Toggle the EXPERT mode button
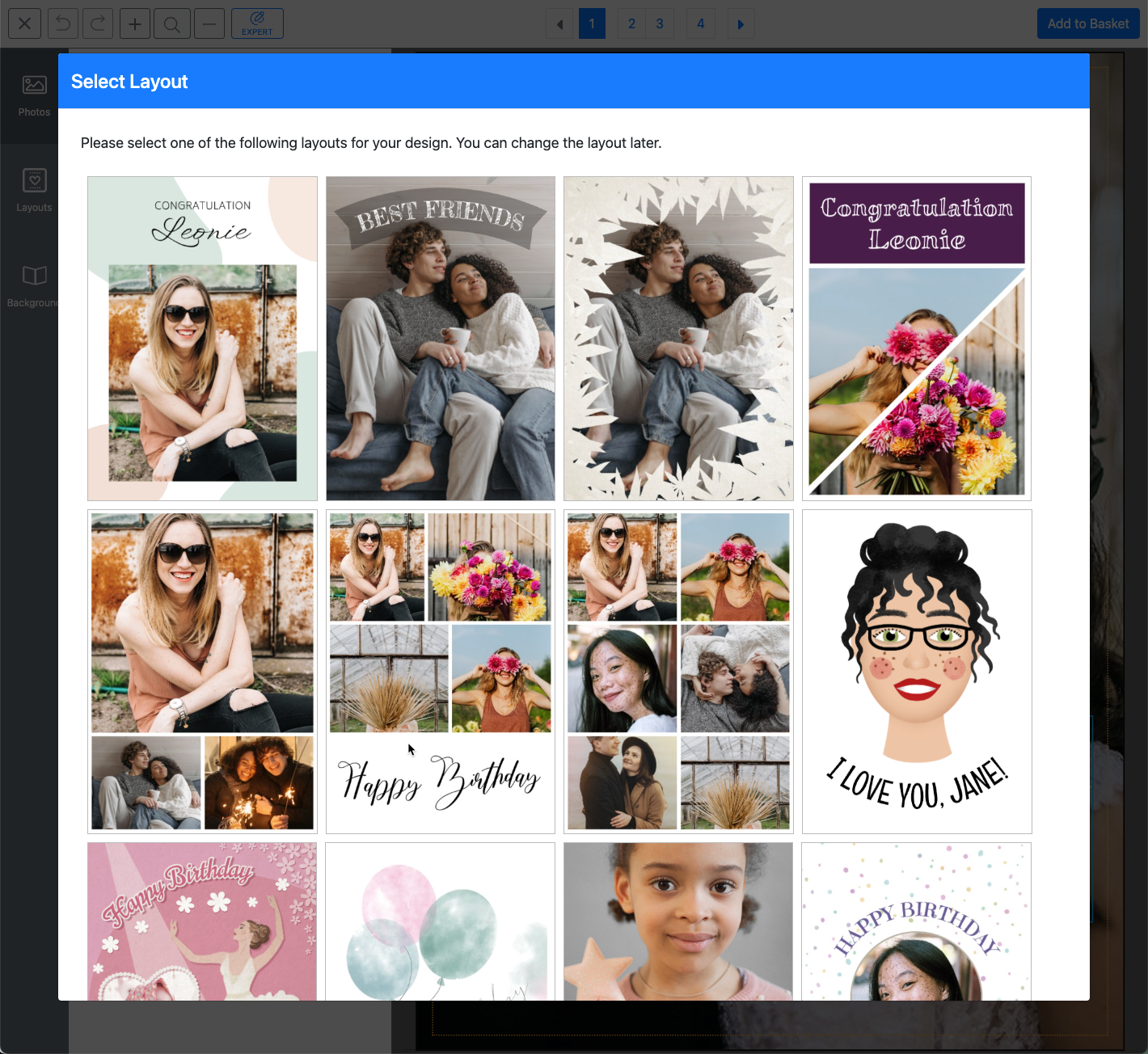The image size is (1148, 1054). (257, 23)
